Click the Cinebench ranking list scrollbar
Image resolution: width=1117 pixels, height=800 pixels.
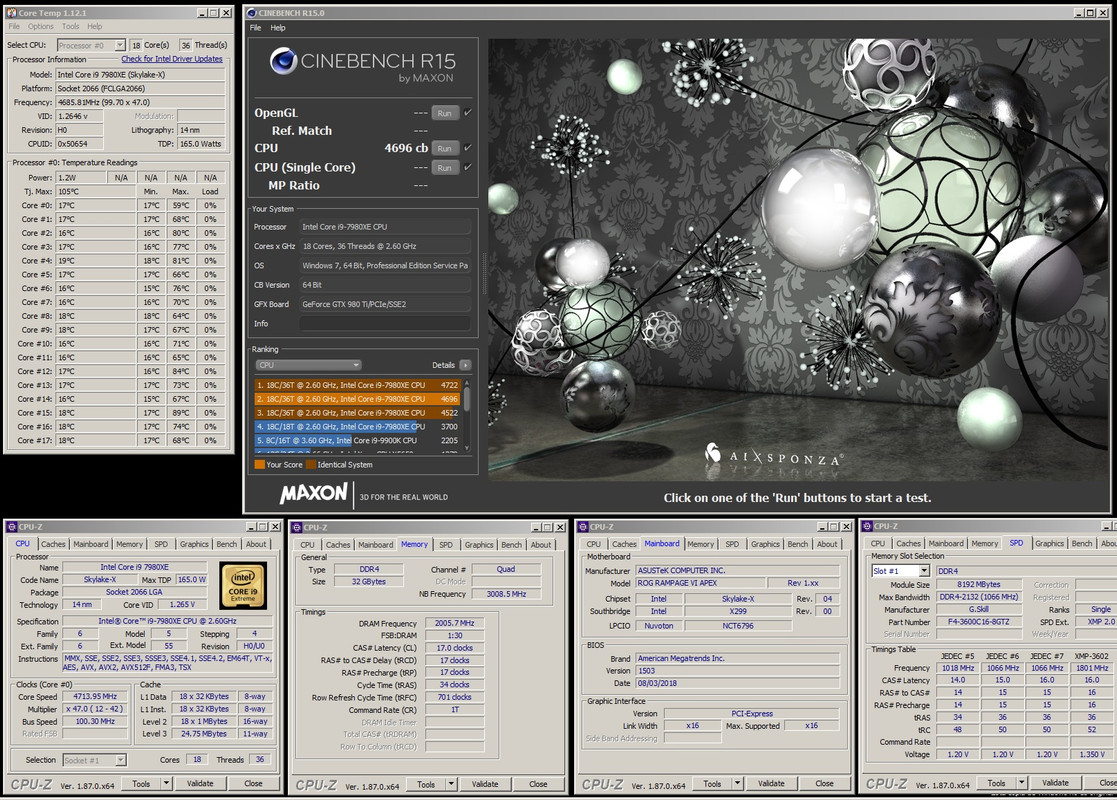click(x=467, y=415)
